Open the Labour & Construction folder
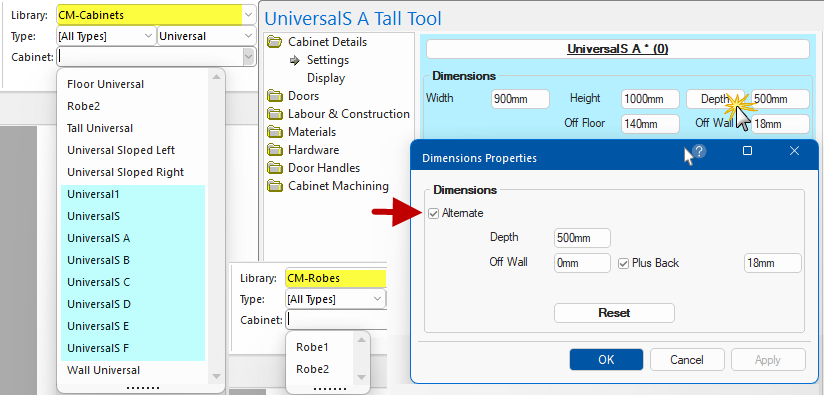Viewport: 824px width, 395px height. pos(338,114)
